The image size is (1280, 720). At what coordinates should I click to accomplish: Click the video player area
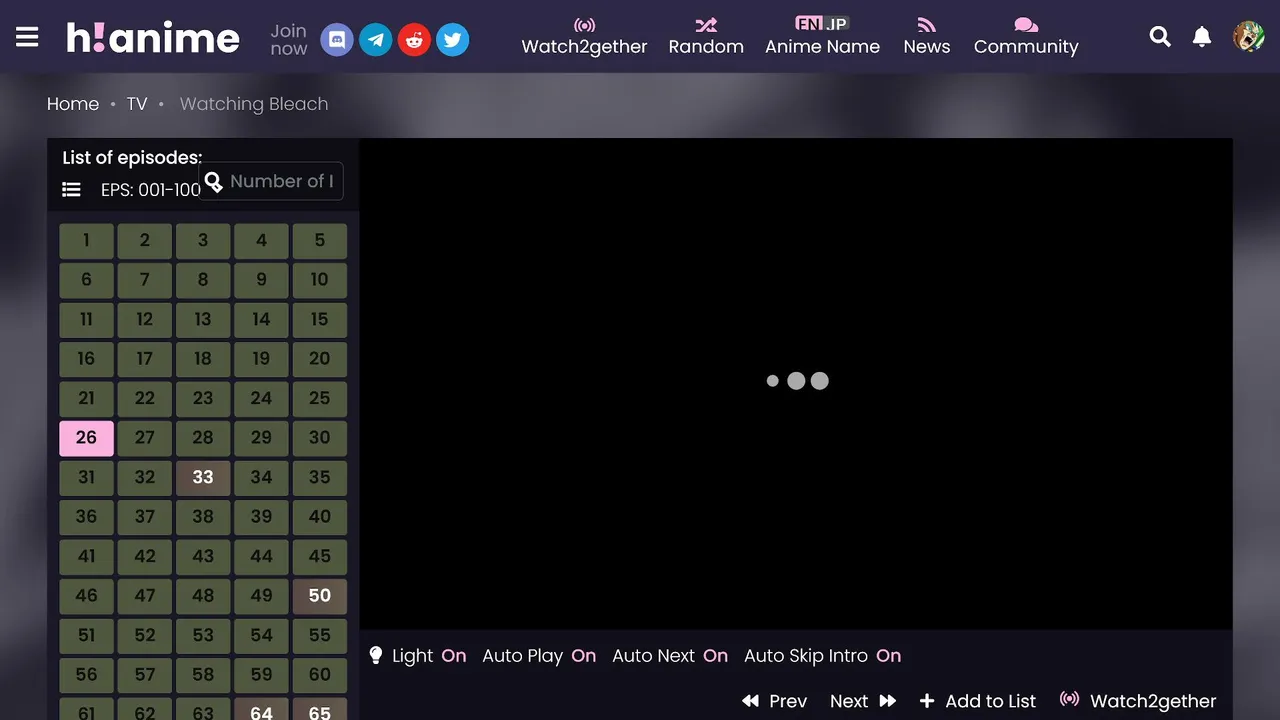coord(796,384)
